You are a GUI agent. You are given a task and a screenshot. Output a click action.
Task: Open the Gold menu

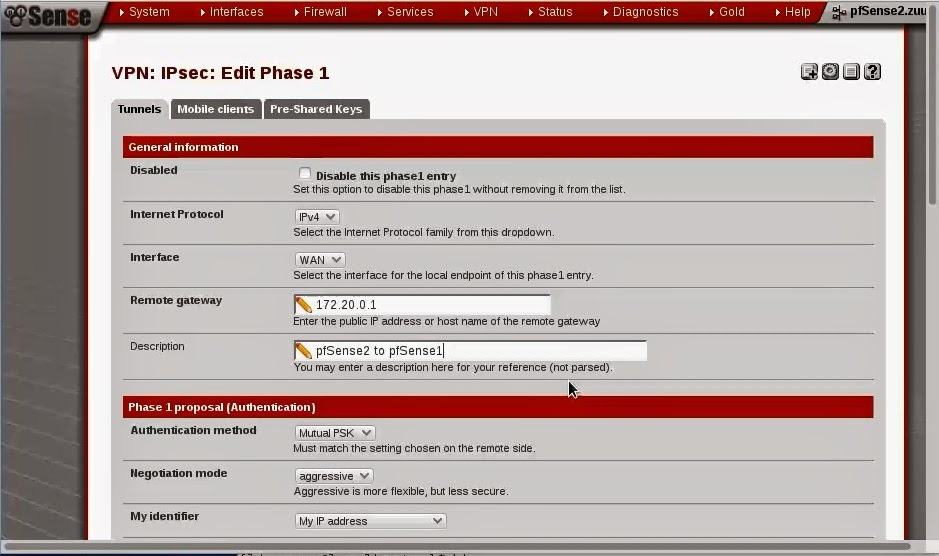(727, 12)
